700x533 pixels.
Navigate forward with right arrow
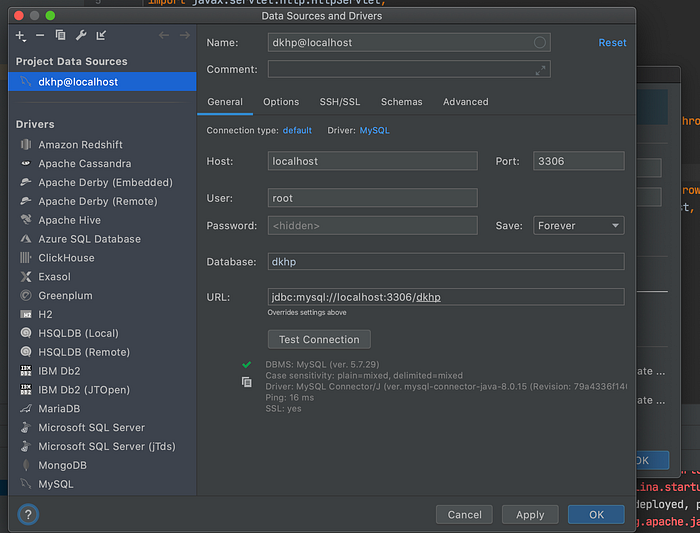[184, 35]
